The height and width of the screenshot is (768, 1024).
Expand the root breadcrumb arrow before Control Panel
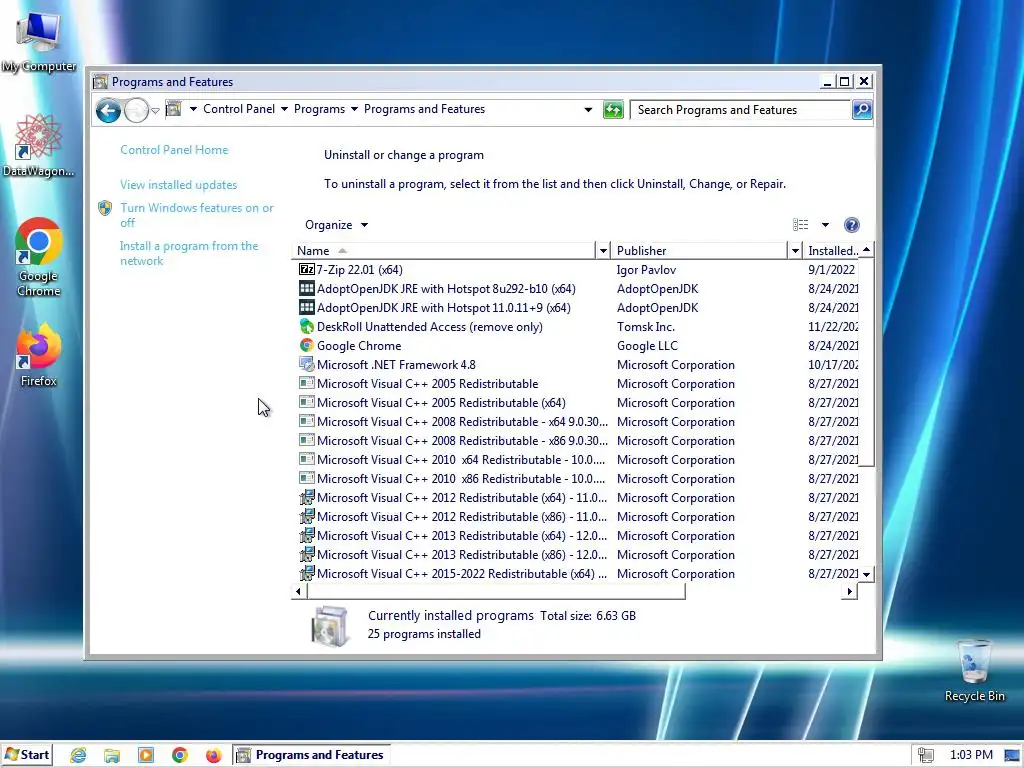tap(193, 109)
